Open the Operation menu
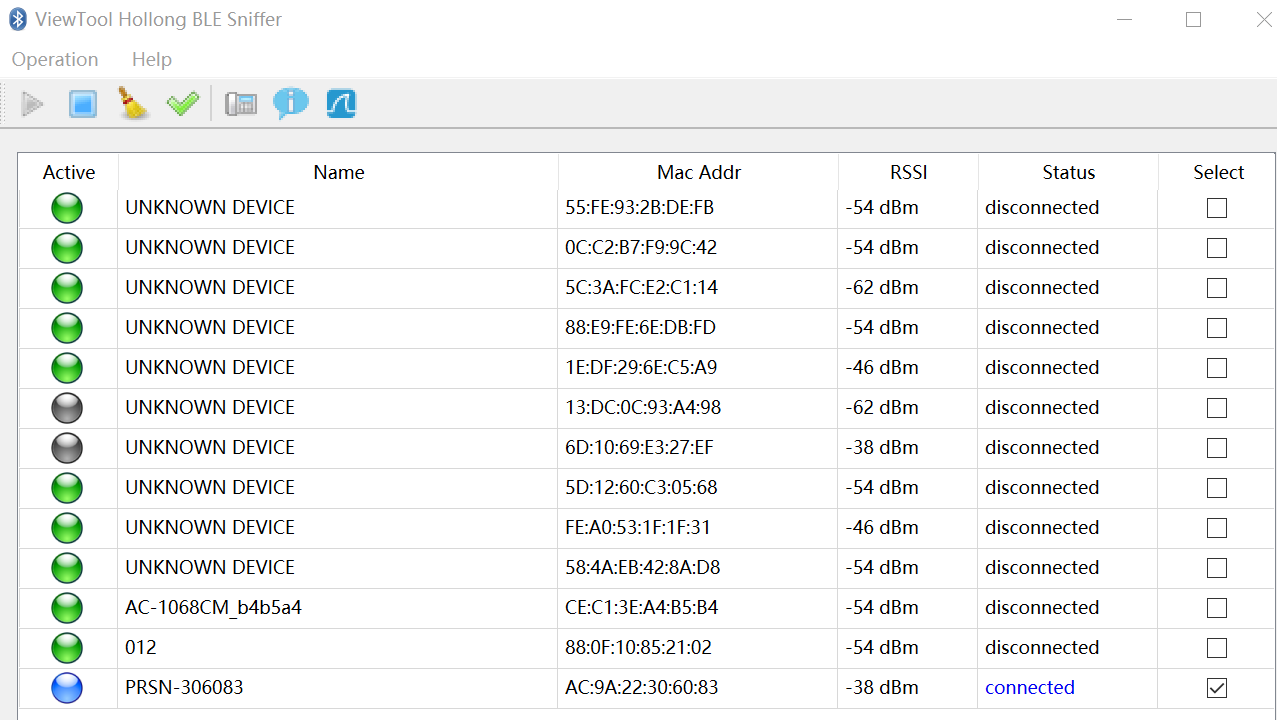 click(x=55, y=59)
